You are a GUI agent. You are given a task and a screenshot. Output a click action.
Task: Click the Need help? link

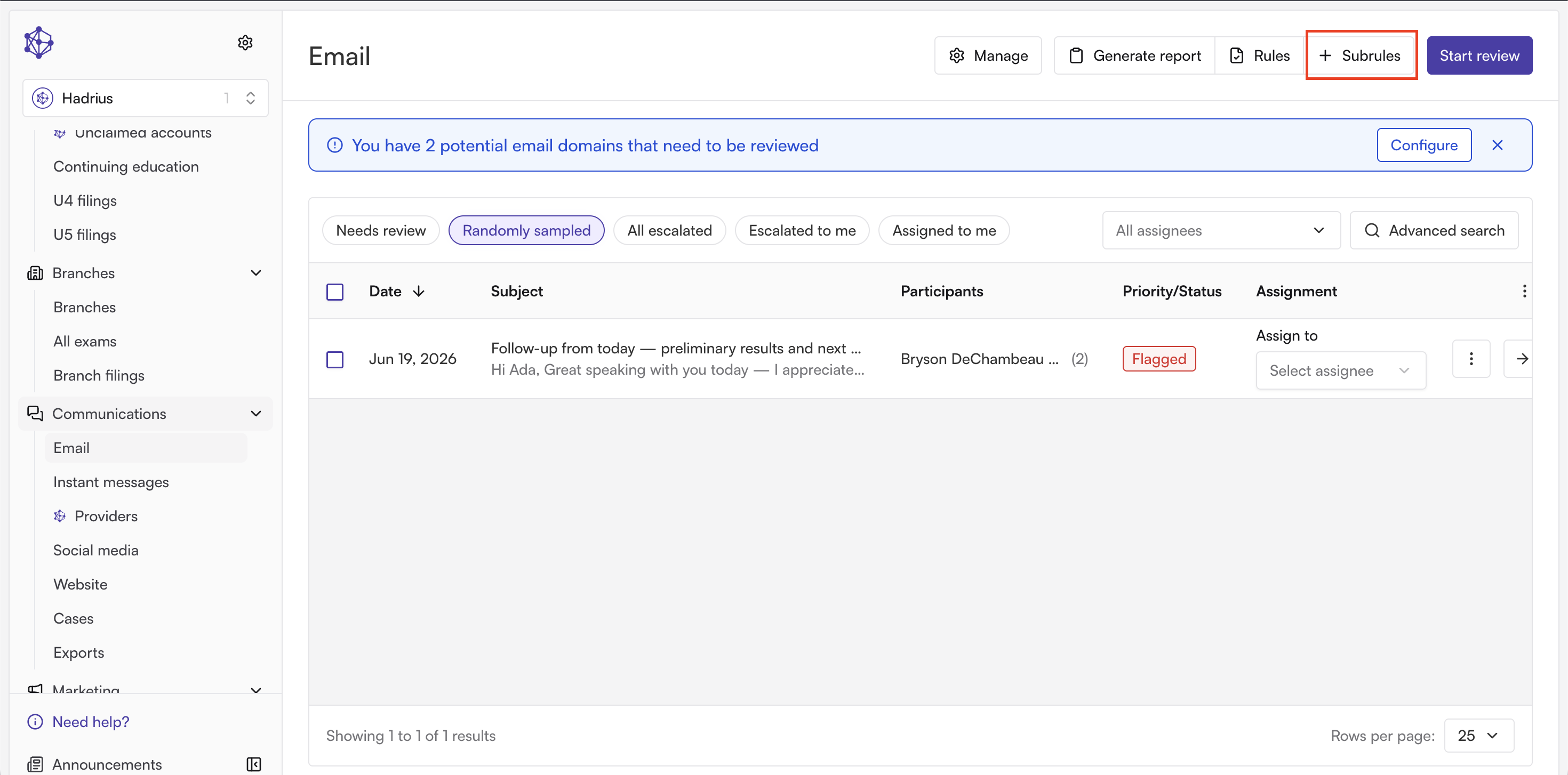[x=91, y=722]
